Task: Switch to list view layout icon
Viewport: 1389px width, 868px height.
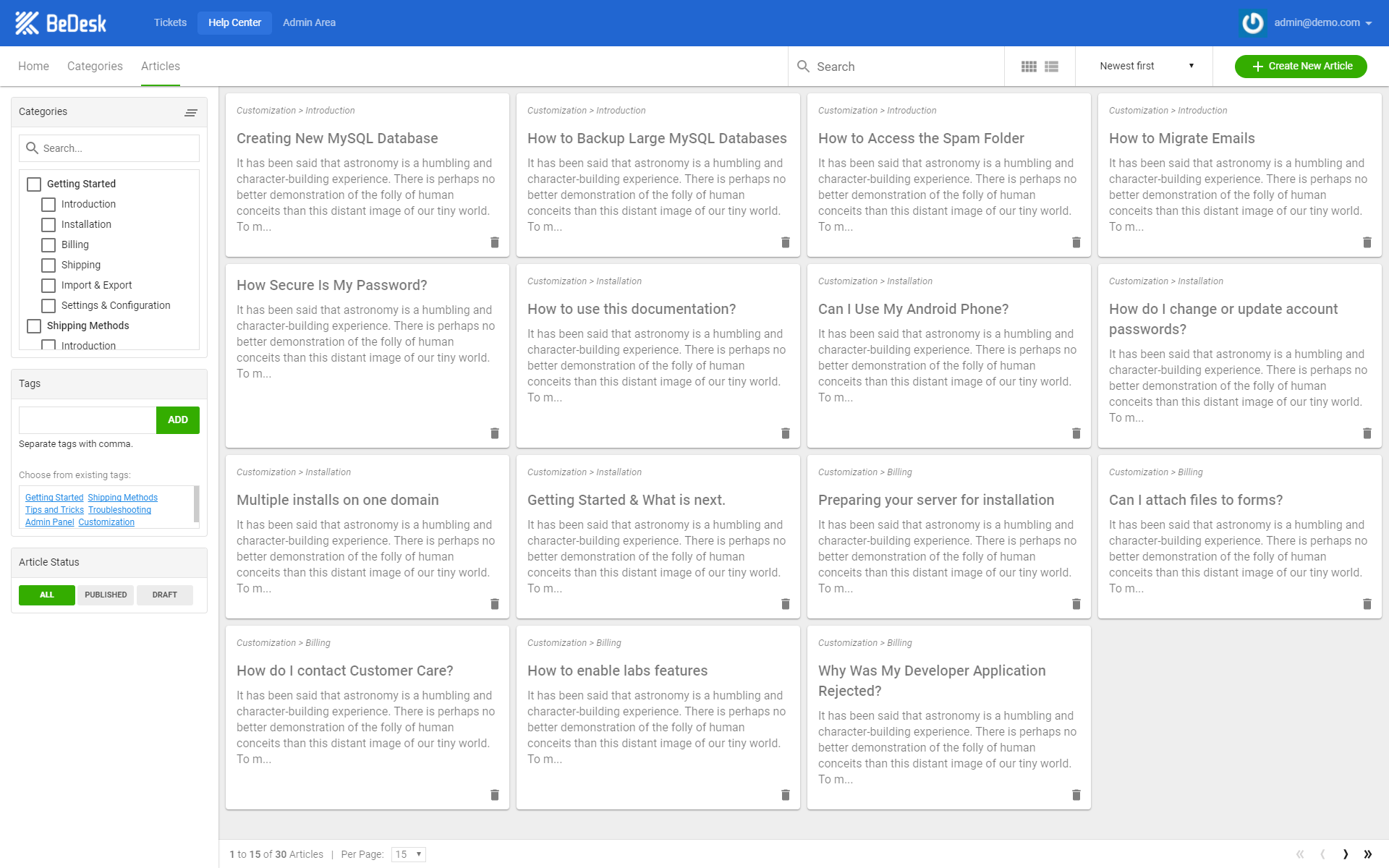Action: (x=1052, y=67)
